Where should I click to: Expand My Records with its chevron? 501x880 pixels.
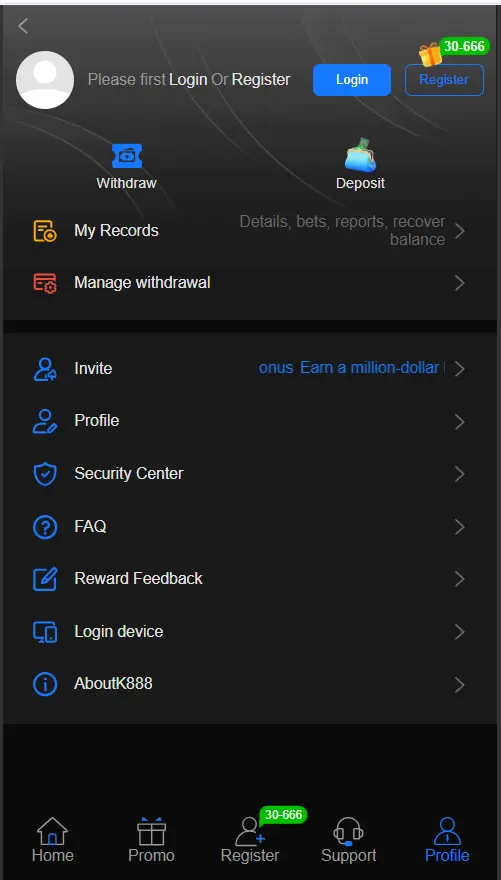pyautogui.click(x=459, y=231)
